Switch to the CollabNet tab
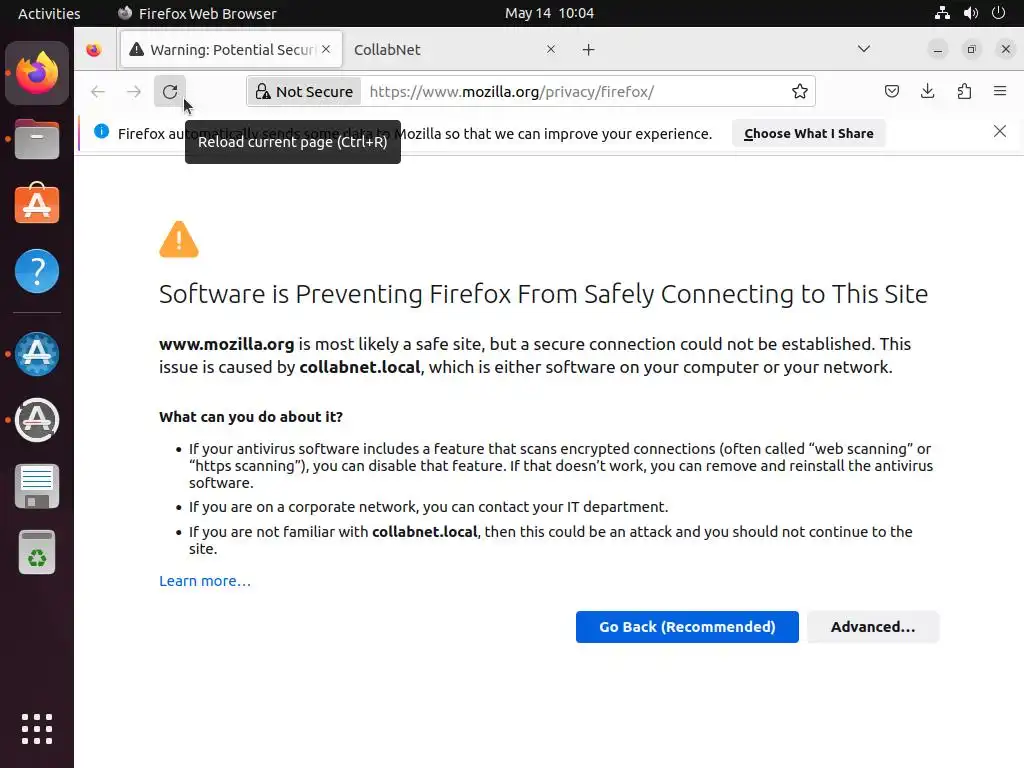The width and height of the screenshot is (1024, 768). click(x=440, y=50)
